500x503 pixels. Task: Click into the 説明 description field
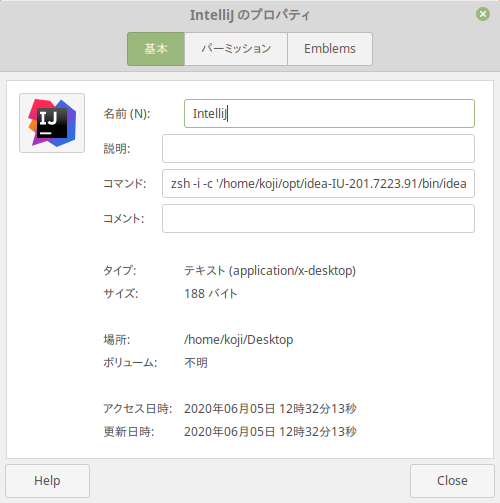pos(318,148)
